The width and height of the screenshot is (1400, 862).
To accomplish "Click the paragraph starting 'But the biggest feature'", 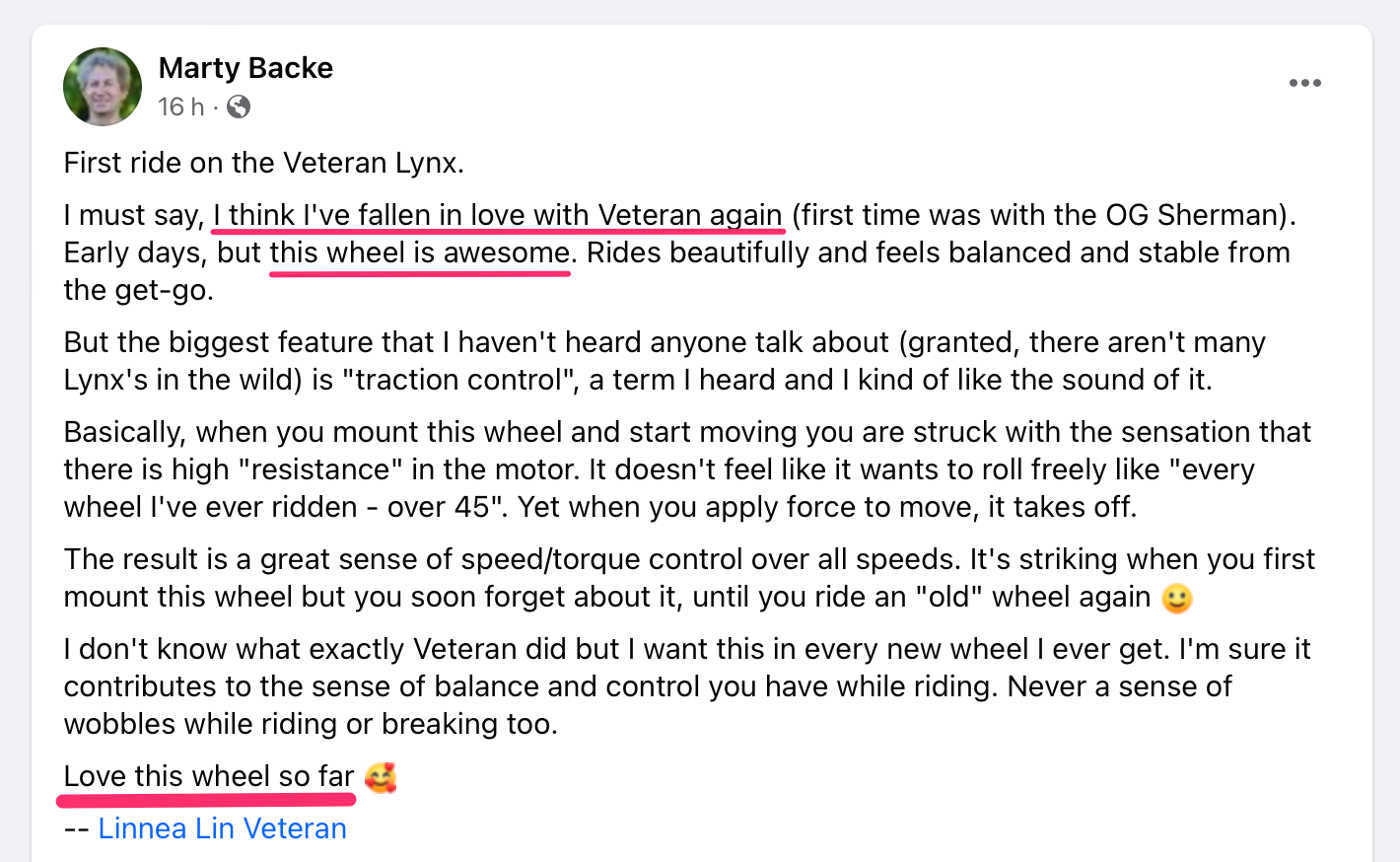I will [665, 361].
